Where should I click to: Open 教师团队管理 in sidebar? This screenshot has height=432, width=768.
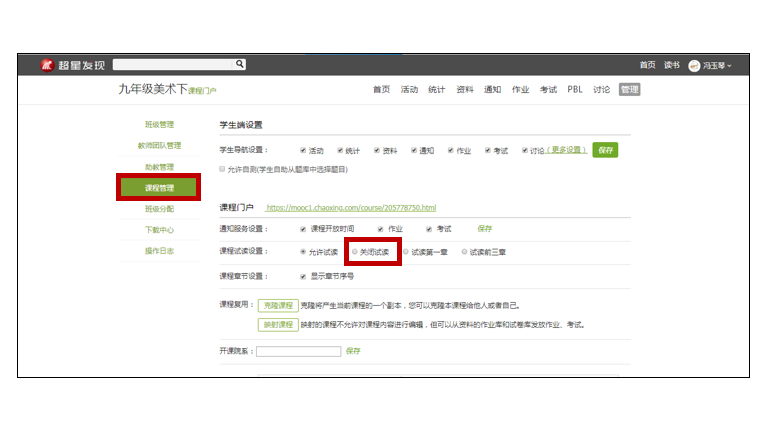[x=159, y=145]
